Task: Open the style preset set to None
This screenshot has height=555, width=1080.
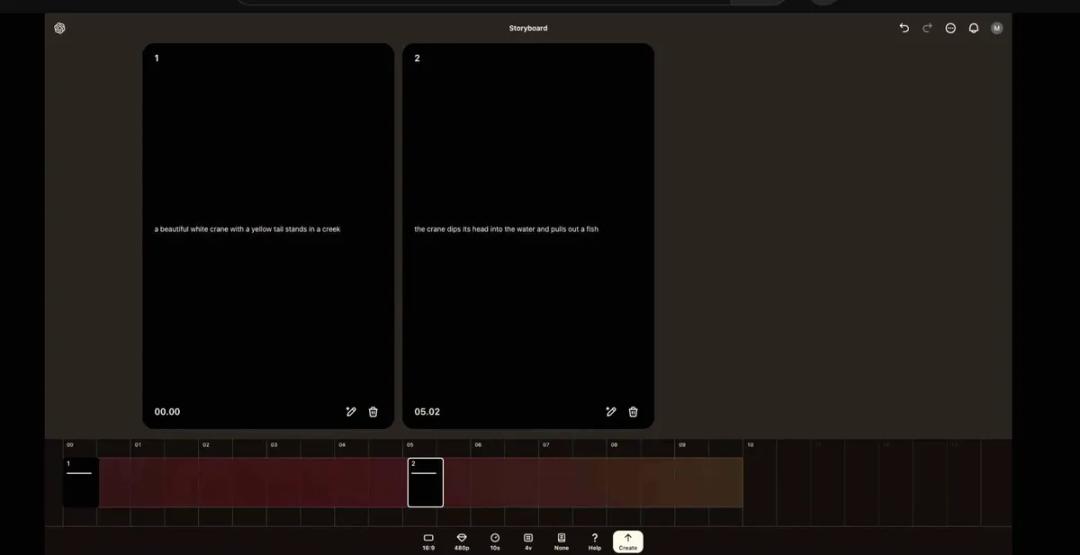Action: click(561, 541)
